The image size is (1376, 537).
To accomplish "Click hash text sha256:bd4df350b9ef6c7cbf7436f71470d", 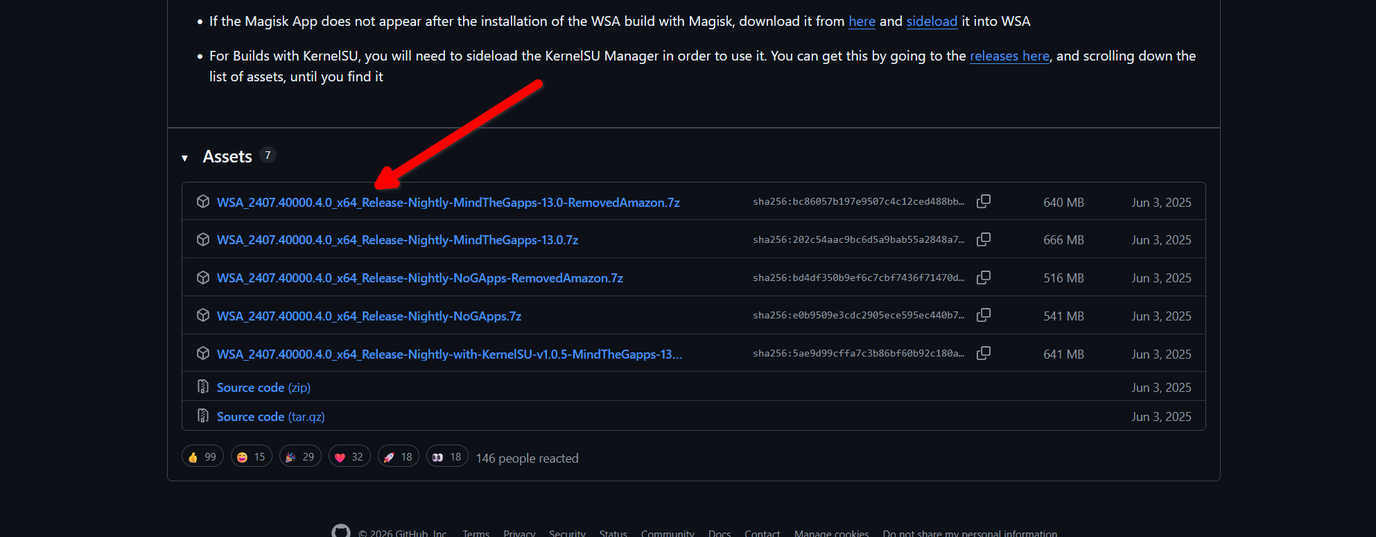I will coord(859,278).
